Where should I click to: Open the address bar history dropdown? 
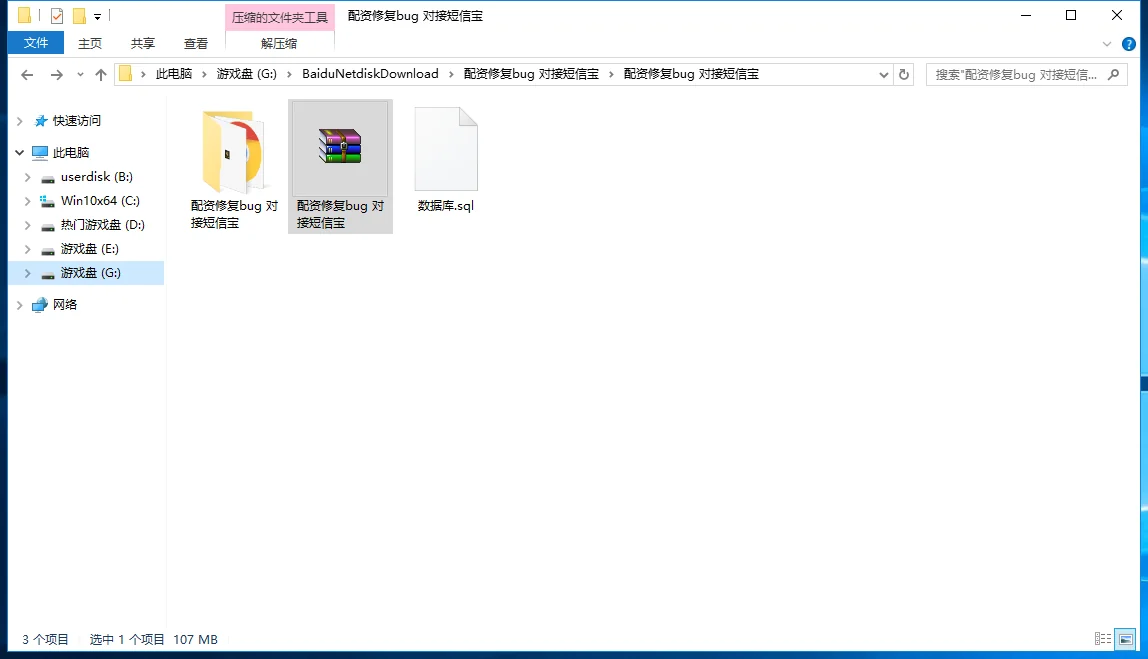884,74
